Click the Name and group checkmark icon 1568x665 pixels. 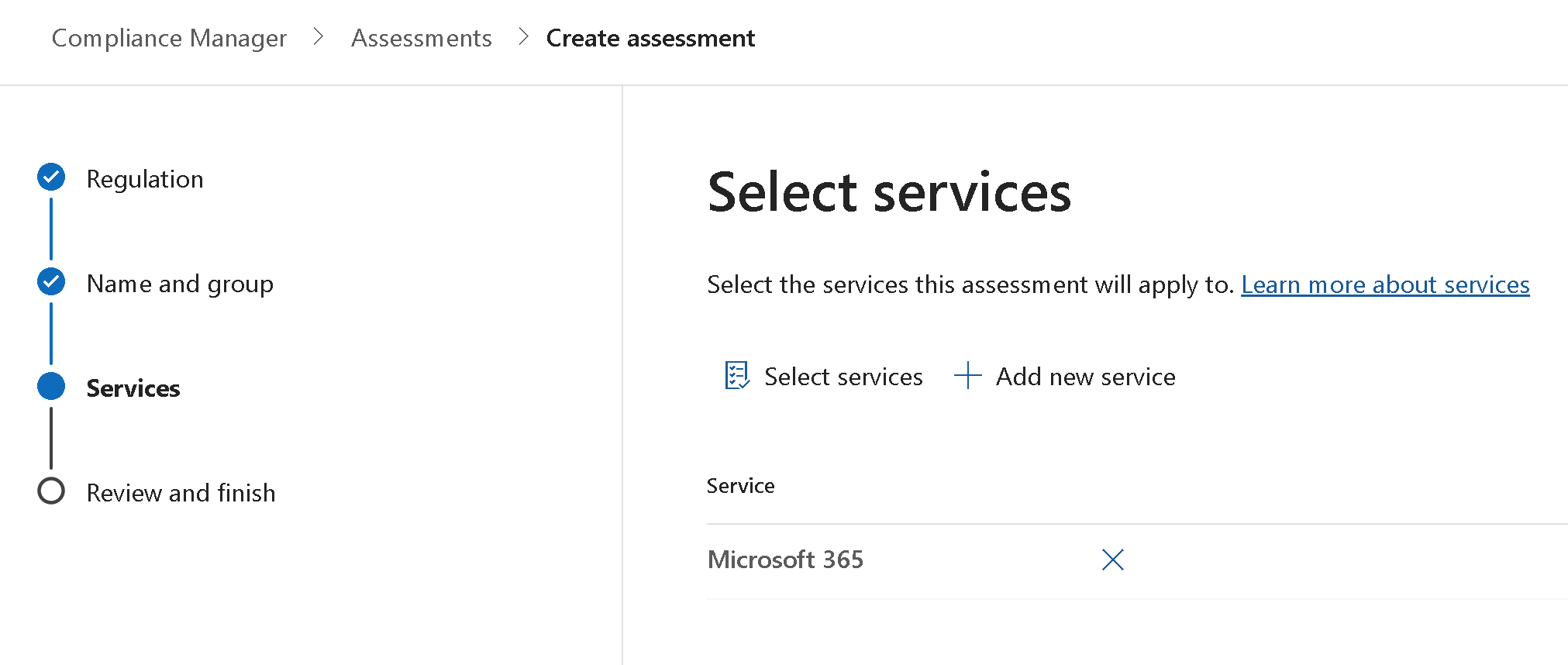coord(51,282)
